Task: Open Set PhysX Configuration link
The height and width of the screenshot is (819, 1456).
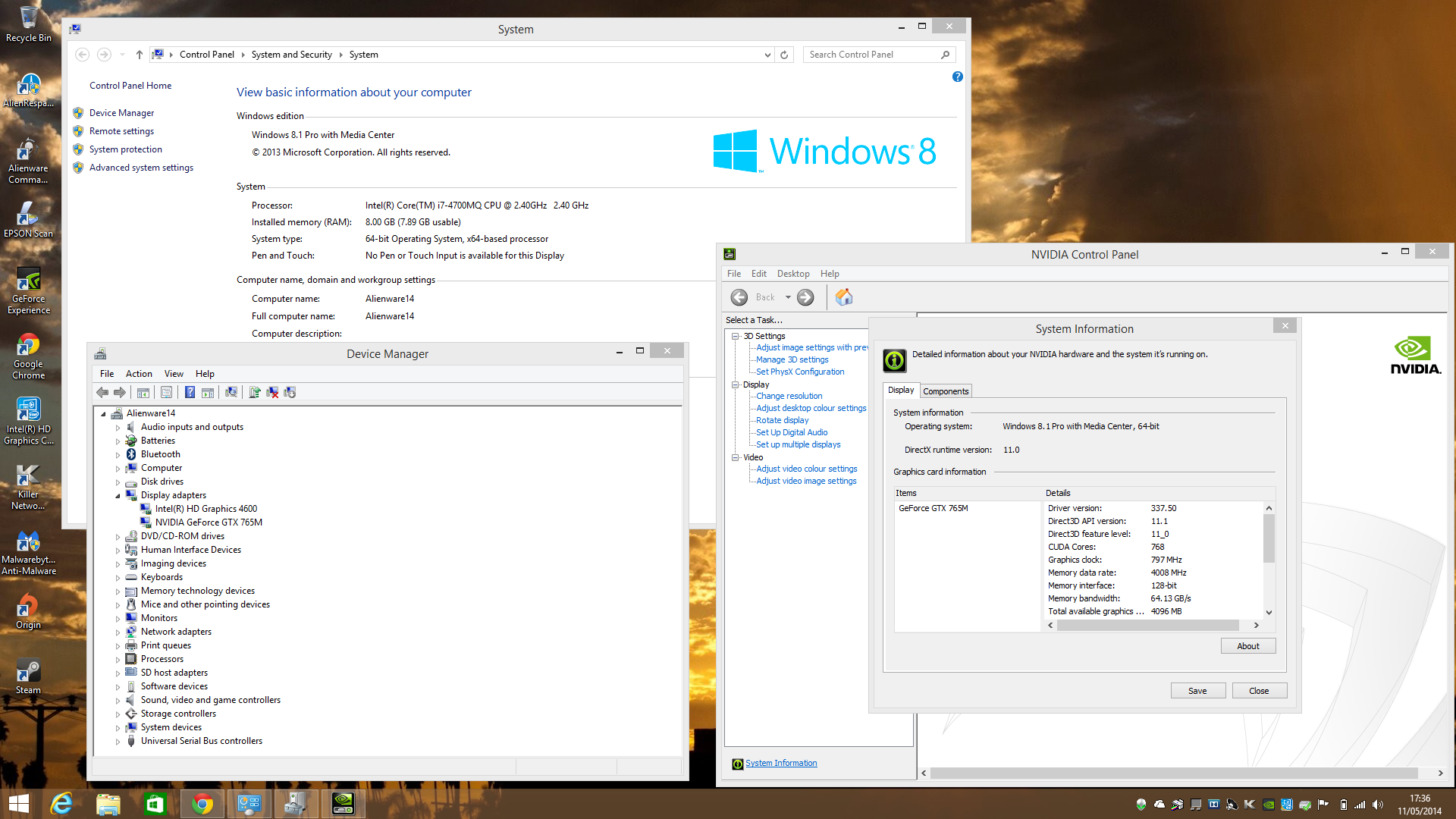Action: pos(800,372)
